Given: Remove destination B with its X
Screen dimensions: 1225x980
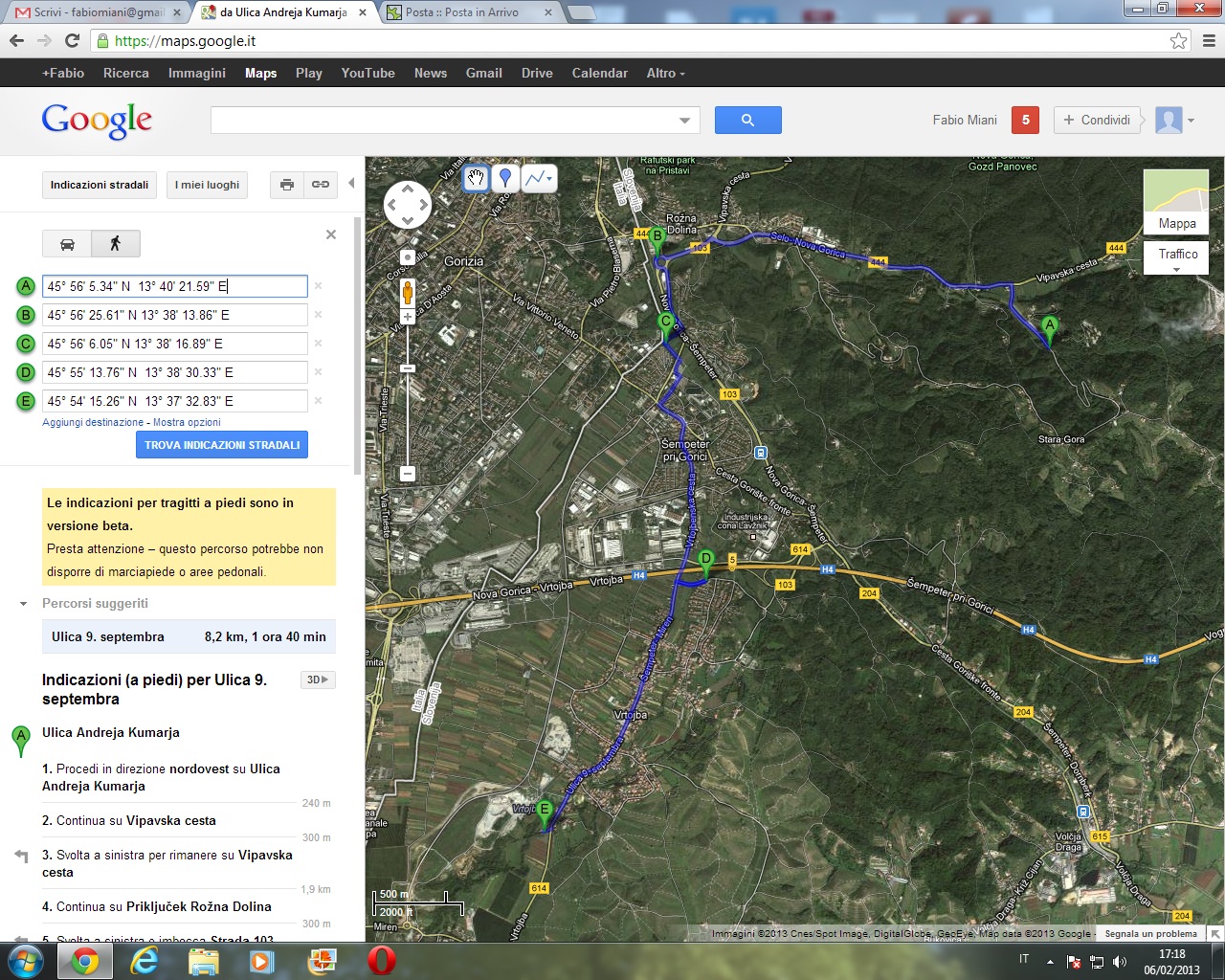Looking at the screenshot, I should point(319,315).
